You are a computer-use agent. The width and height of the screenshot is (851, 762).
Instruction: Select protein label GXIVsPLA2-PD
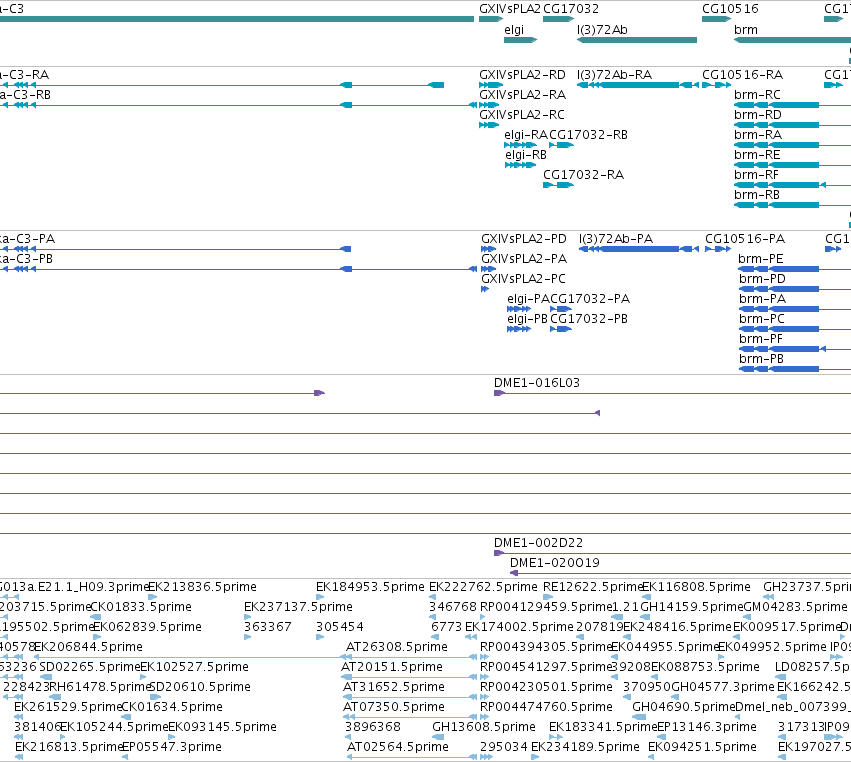tap(524, 239)
